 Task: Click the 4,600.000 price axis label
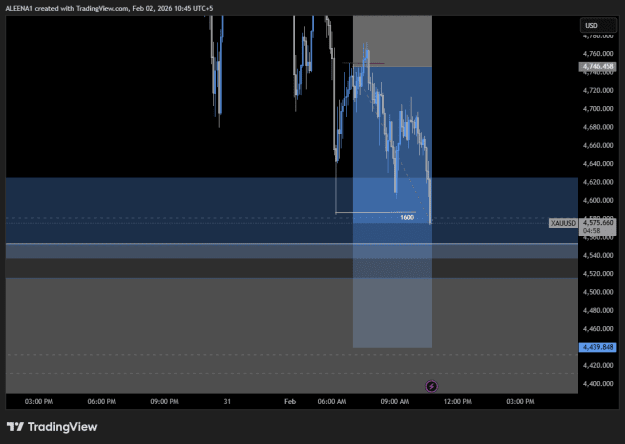pos(598,200)
